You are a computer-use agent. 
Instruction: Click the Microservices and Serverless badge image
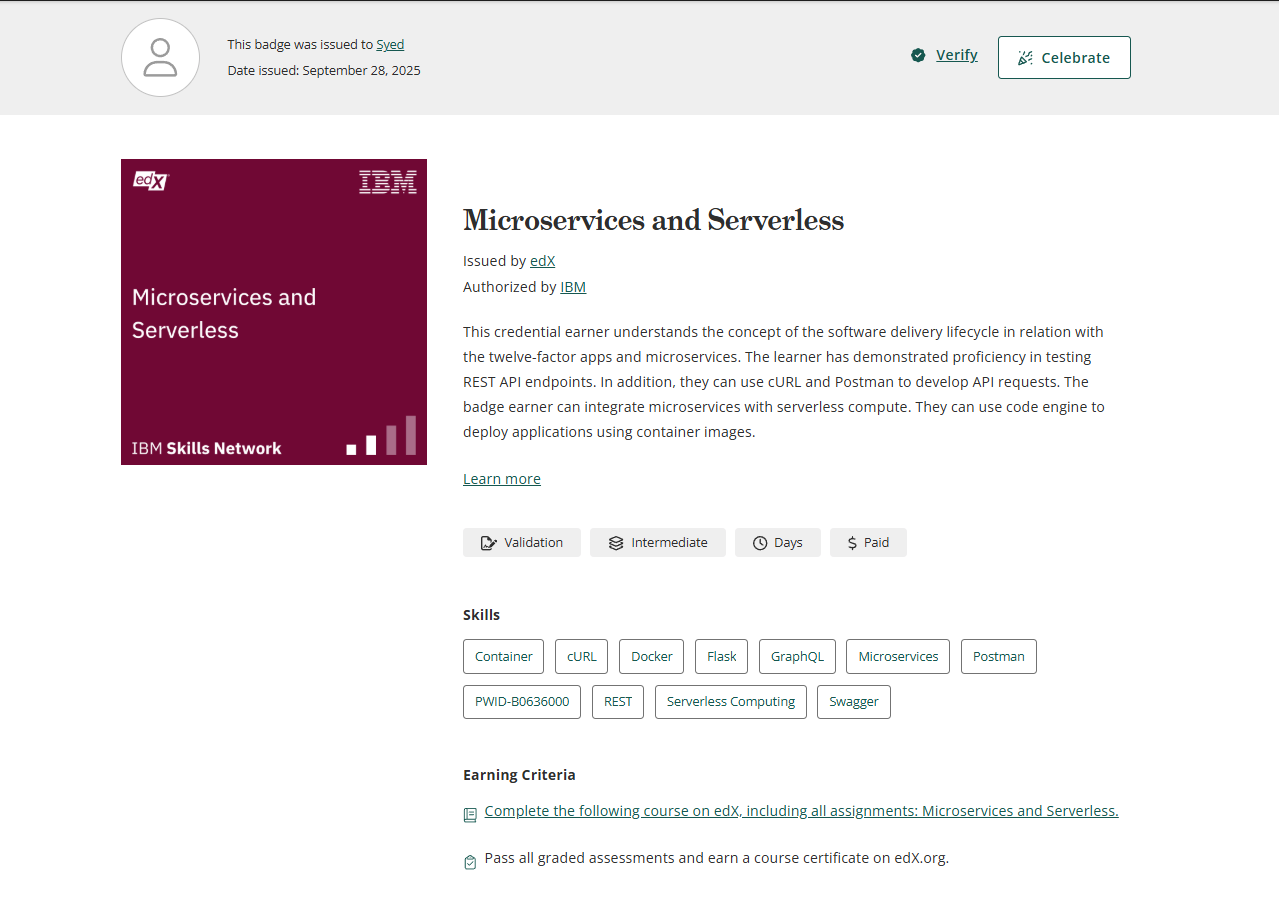pyautogui.click(x=274, y=312)
